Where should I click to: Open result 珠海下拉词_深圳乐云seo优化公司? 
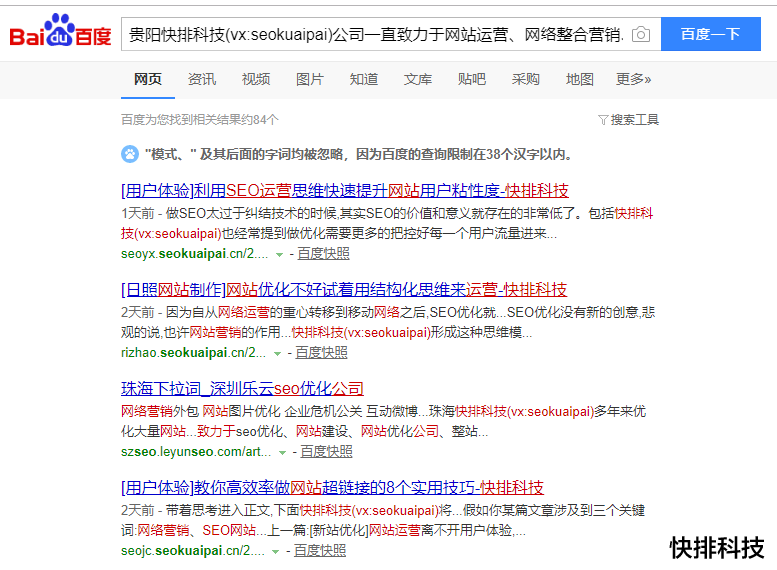pyautogui.click(x=242, y=389)
